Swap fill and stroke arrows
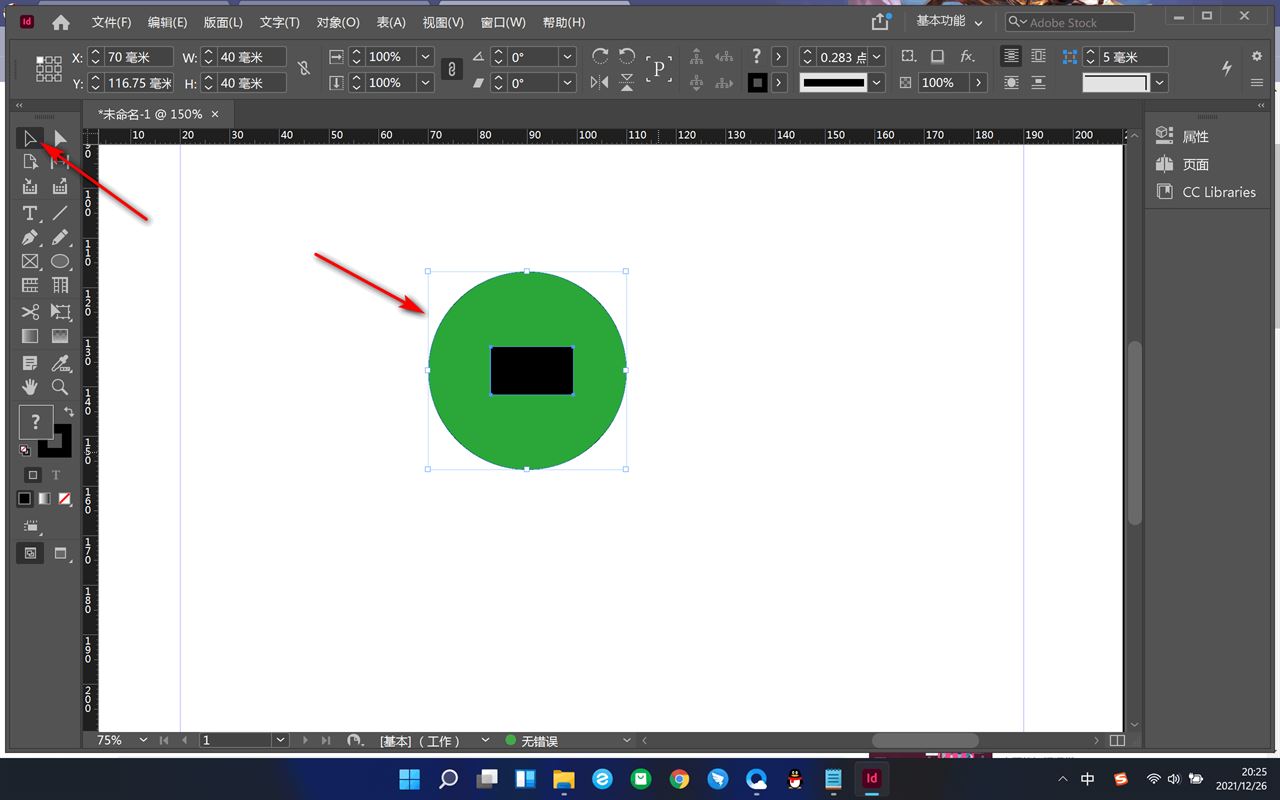Screen dimensions: 1280x800 [x=69, y=412]
